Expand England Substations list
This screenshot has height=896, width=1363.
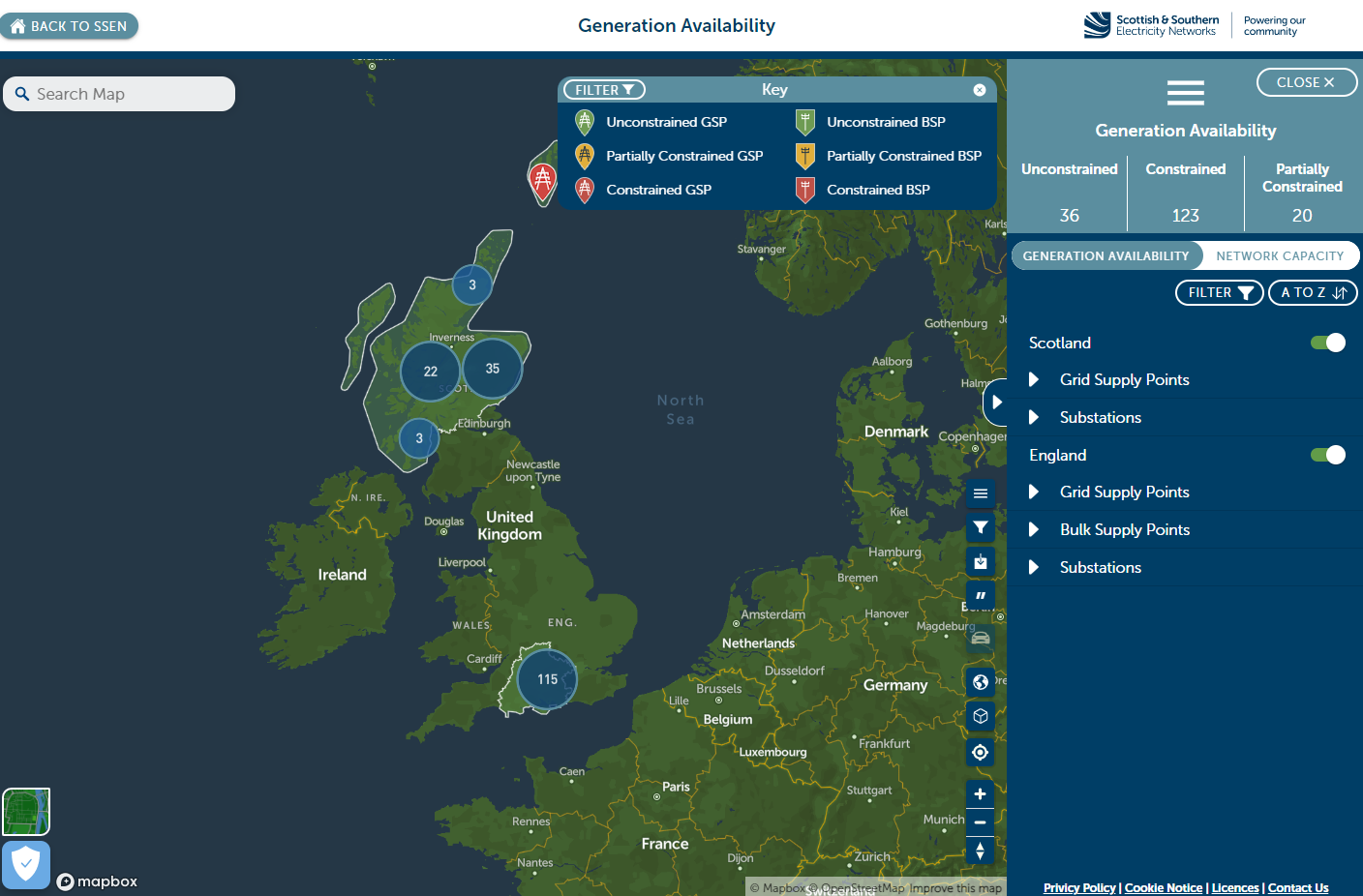tap(1100, 567)
